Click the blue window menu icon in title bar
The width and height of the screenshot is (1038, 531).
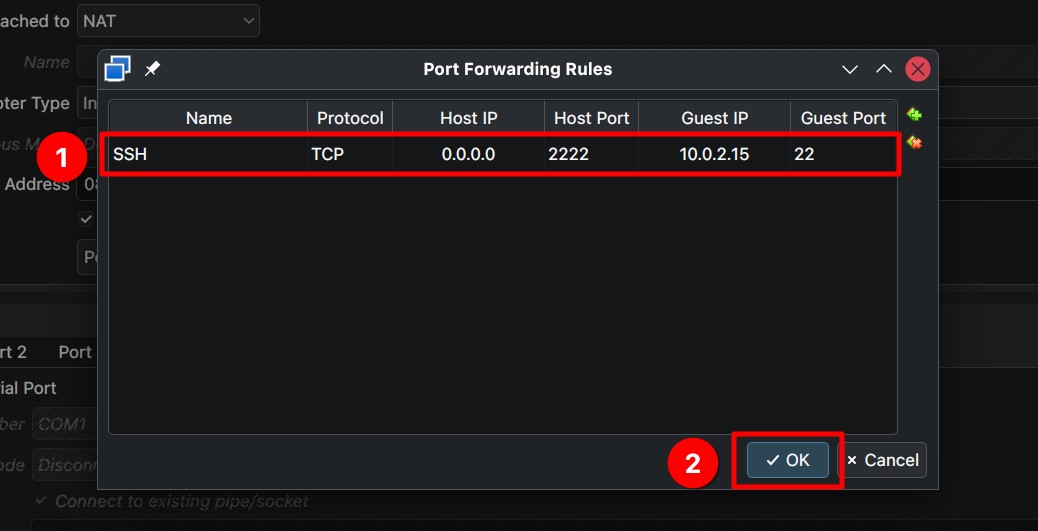pos(117,68)
